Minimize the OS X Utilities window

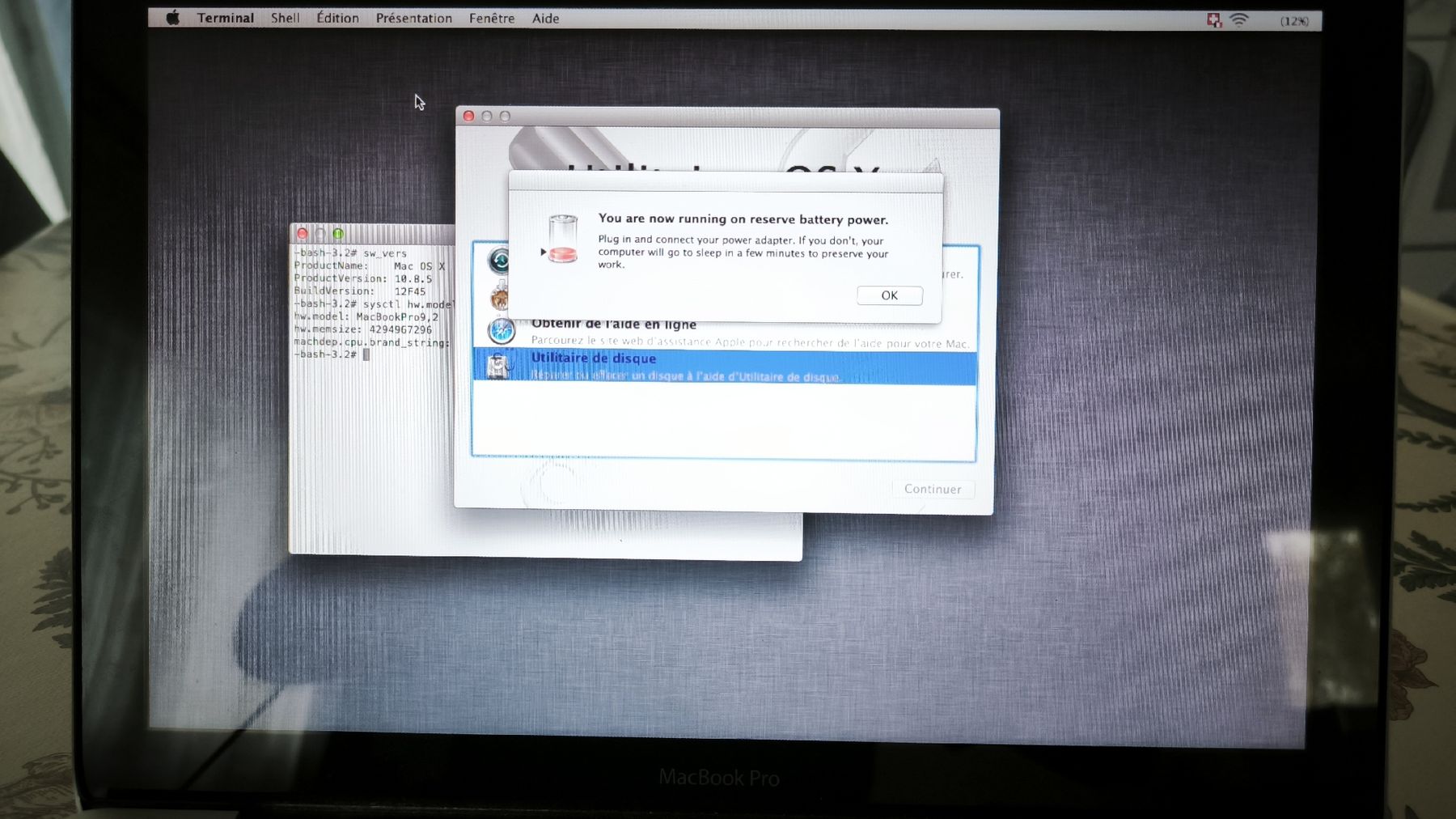[x=487, y=117]
